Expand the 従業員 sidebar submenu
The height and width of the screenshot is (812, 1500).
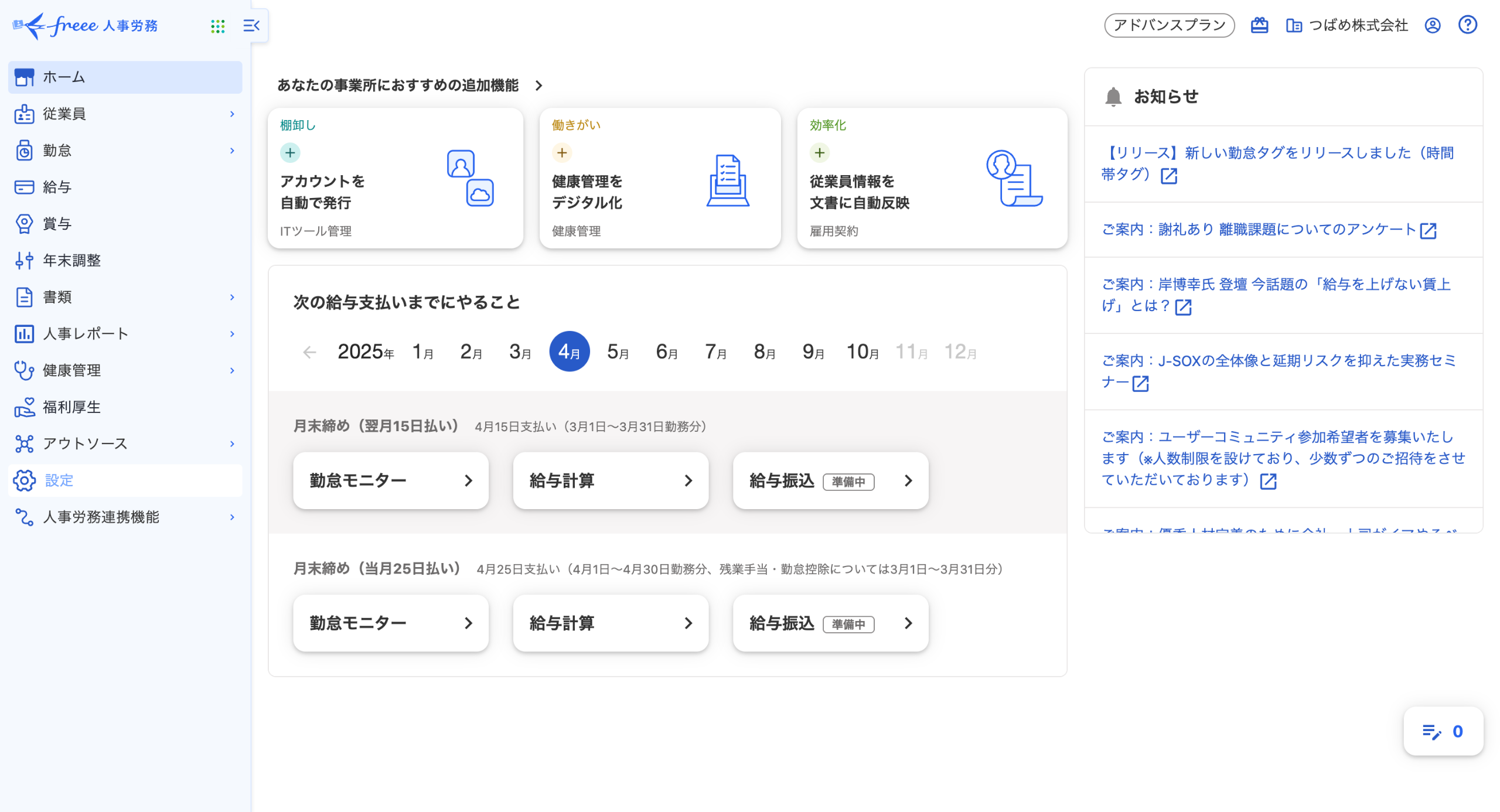(232, 114)
